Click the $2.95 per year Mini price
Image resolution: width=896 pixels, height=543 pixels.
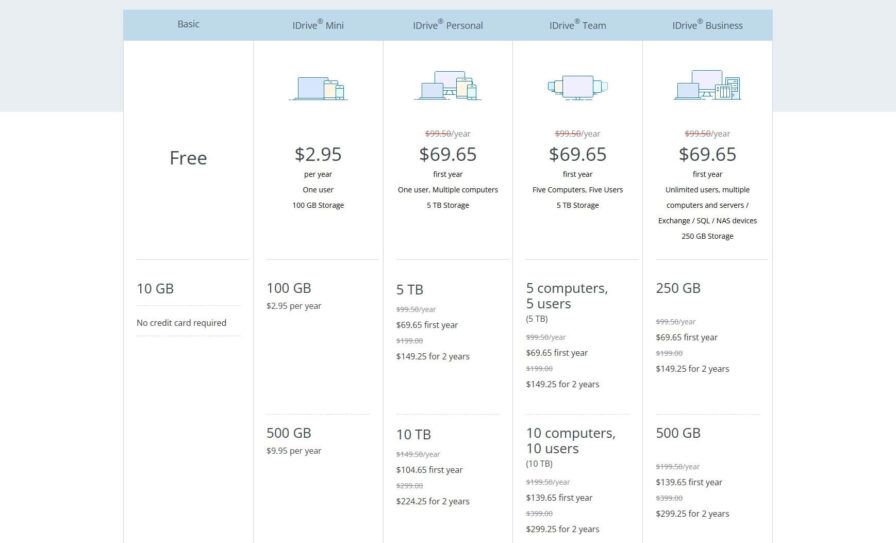(x=318, y=154)
